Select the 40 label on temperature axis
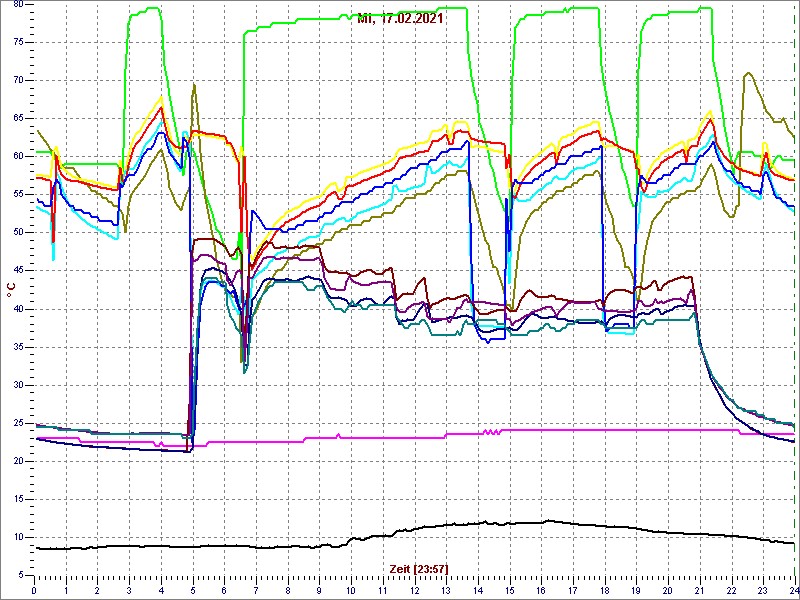The width and height of the screenshot is (800, 600). (x=19, y=309)
